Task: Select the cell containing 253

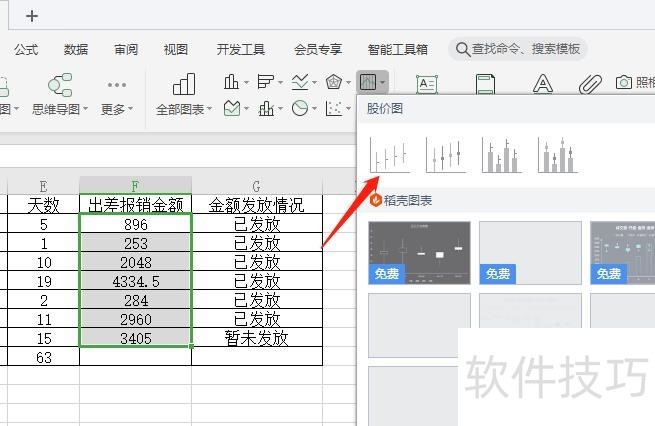Action: (135, 243)
